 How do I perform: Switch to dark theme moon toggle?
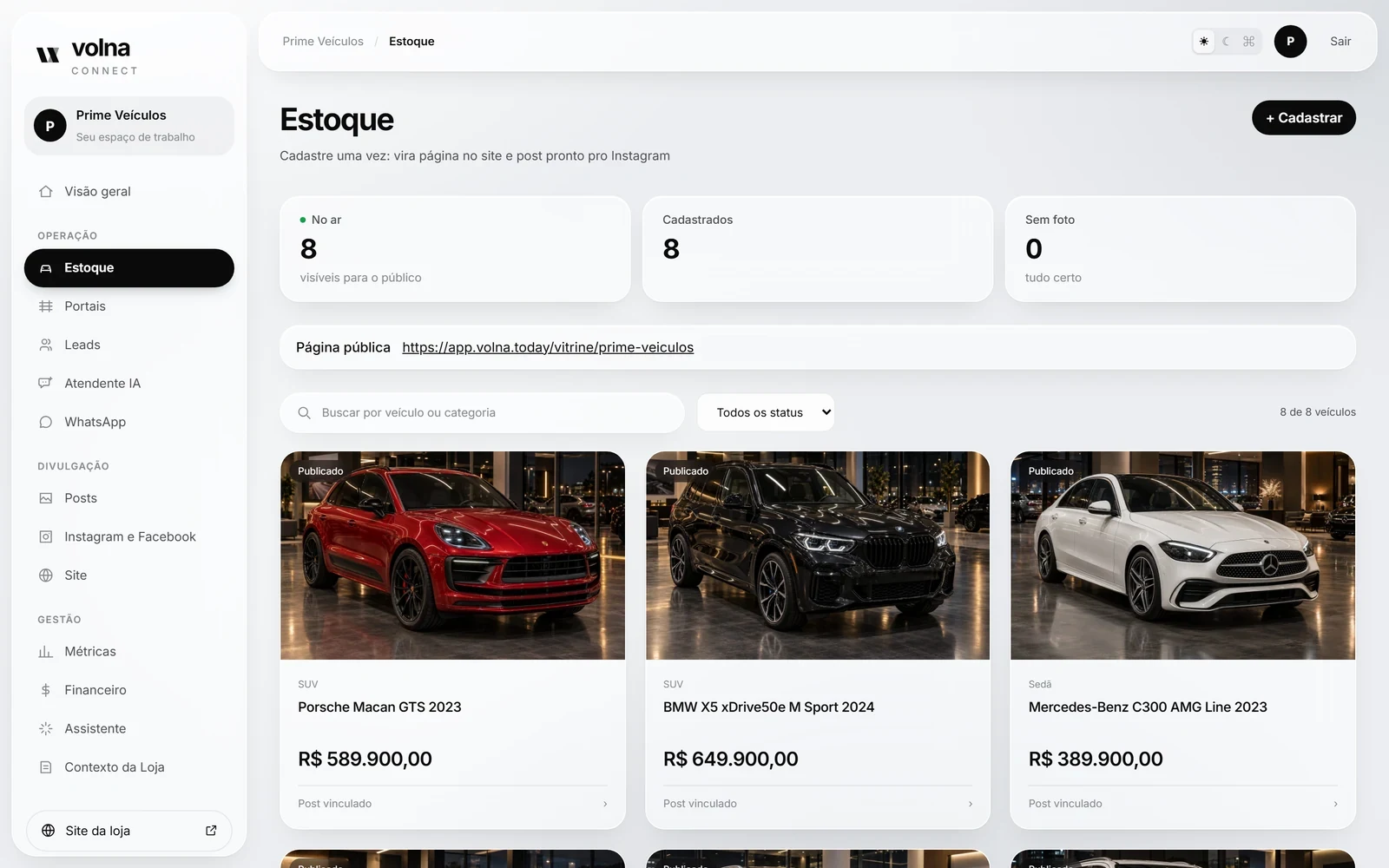pyautogui.click(x=1226, y=42)
